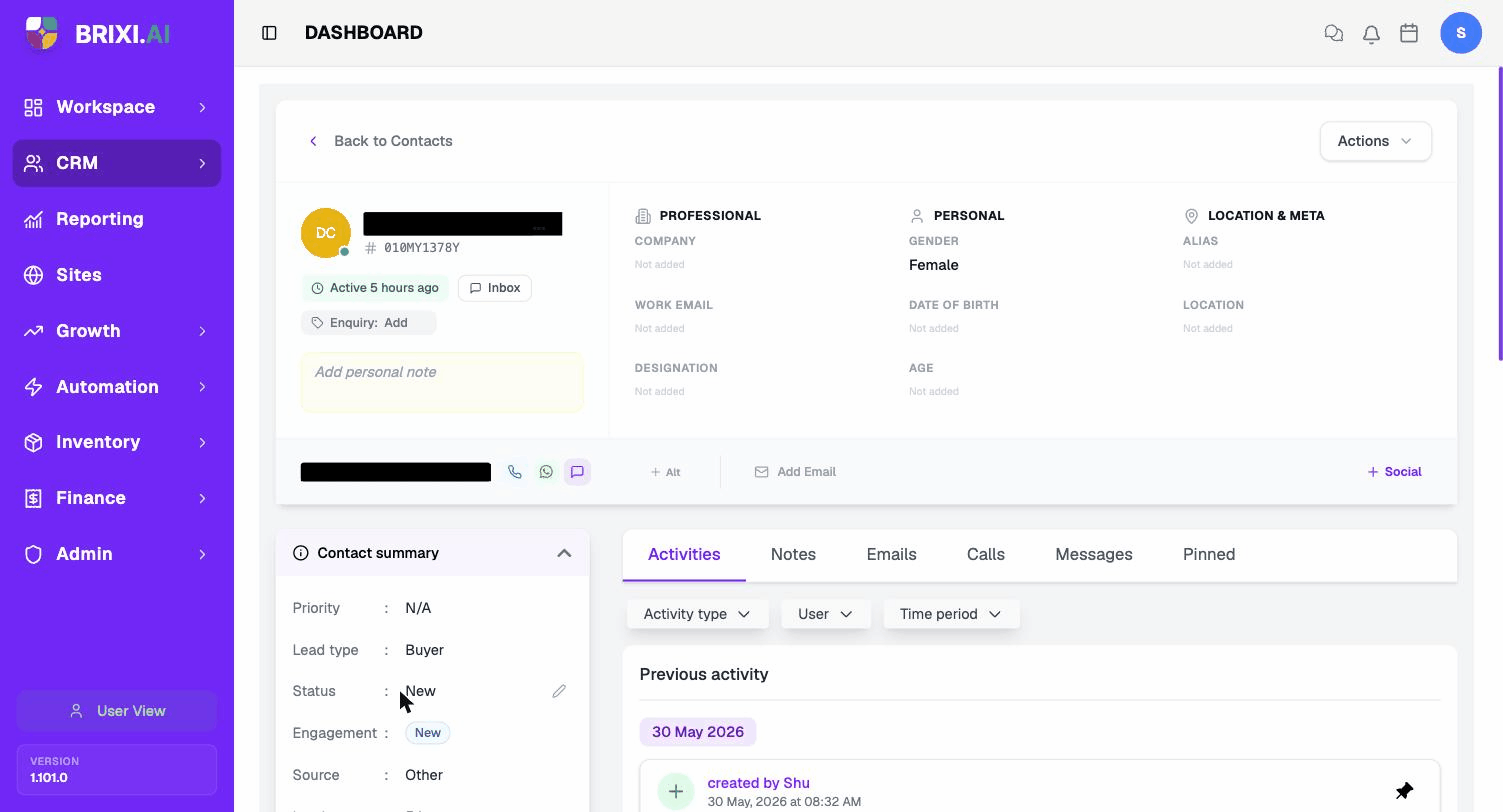
Task: Click the Inventory box icon
Action: (x=34, y=442)
